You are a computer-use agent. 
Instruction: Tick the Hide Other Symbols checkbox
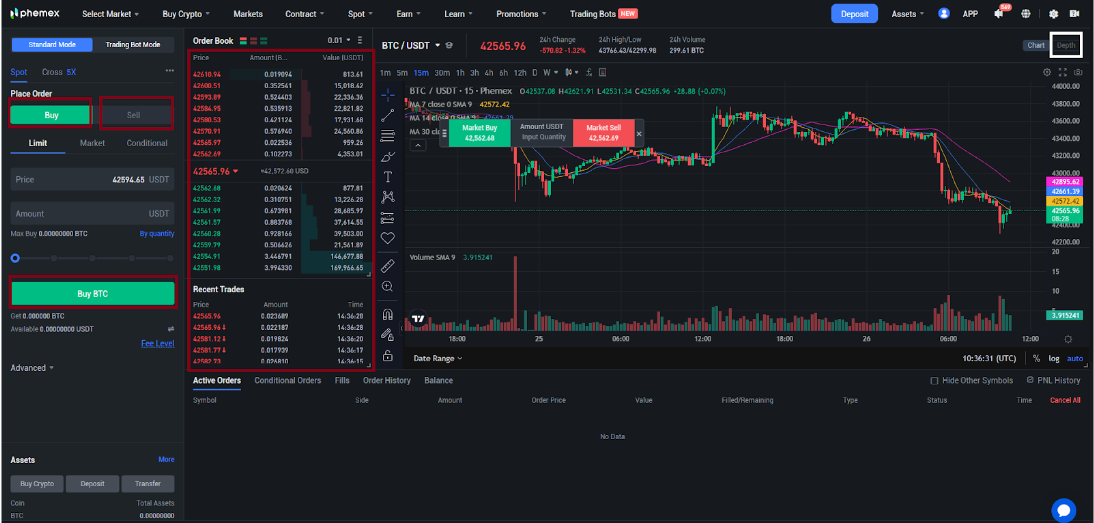[934, 381]
